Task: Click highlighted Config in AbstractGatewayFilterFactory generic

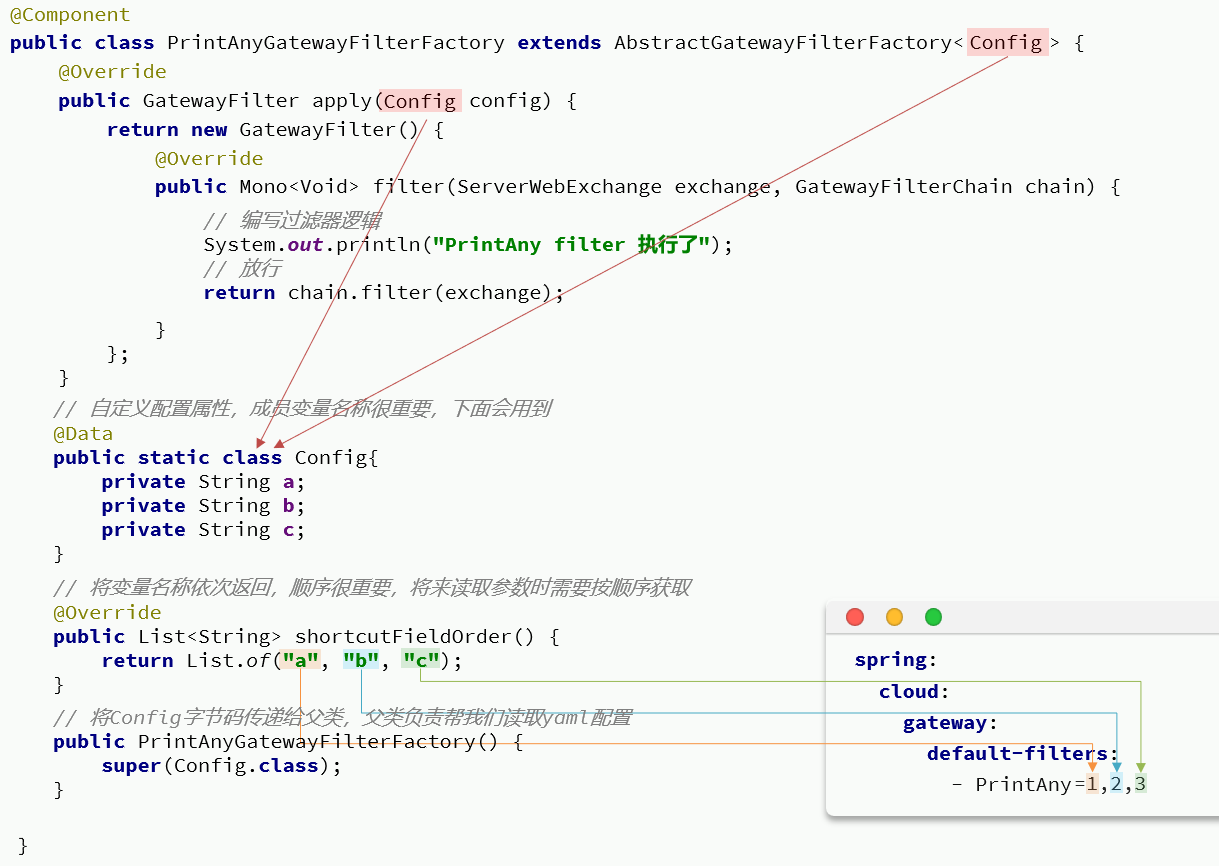Action: click(1006, 42)
